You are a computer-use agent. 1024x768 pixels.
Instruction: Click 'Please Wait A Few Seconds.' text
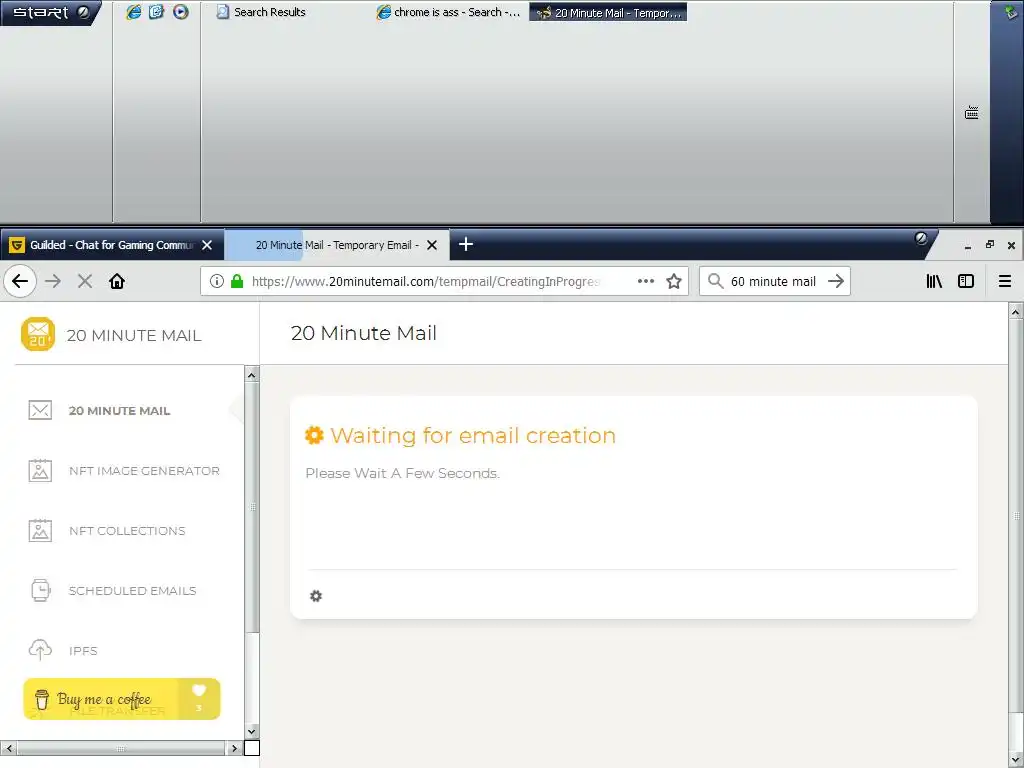pyautogui.click(x=403, y=473)
